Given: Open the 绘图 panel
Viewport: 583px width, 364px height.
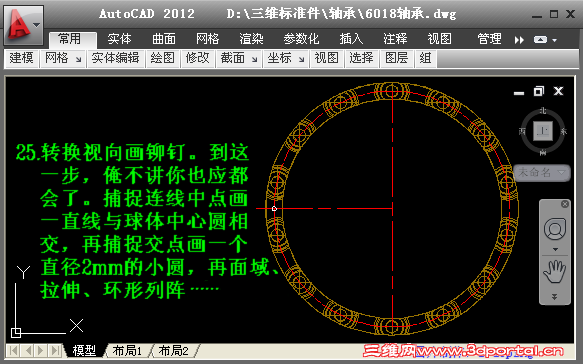Looking at the screenshot, I should tap(162, 58).
